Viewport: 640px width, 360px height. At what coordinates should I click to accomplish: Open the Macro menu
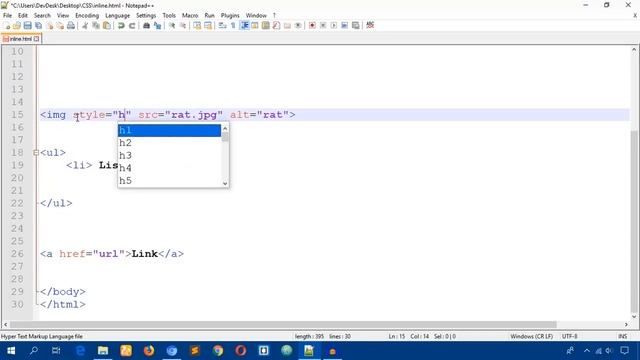(x=190, y=16)
